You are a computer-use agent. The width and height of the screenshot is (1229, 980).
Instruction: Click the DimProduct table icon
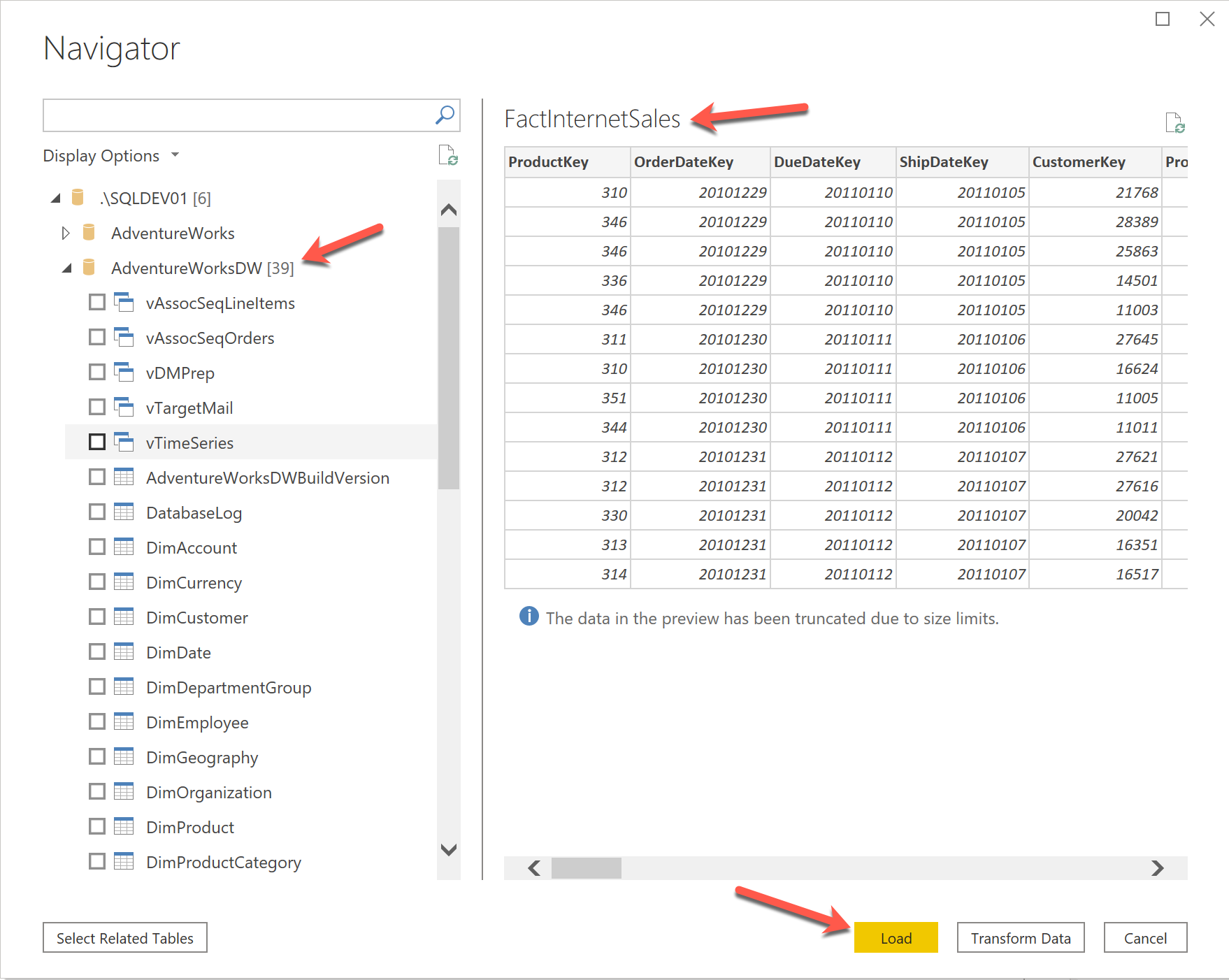click(124, 826)
